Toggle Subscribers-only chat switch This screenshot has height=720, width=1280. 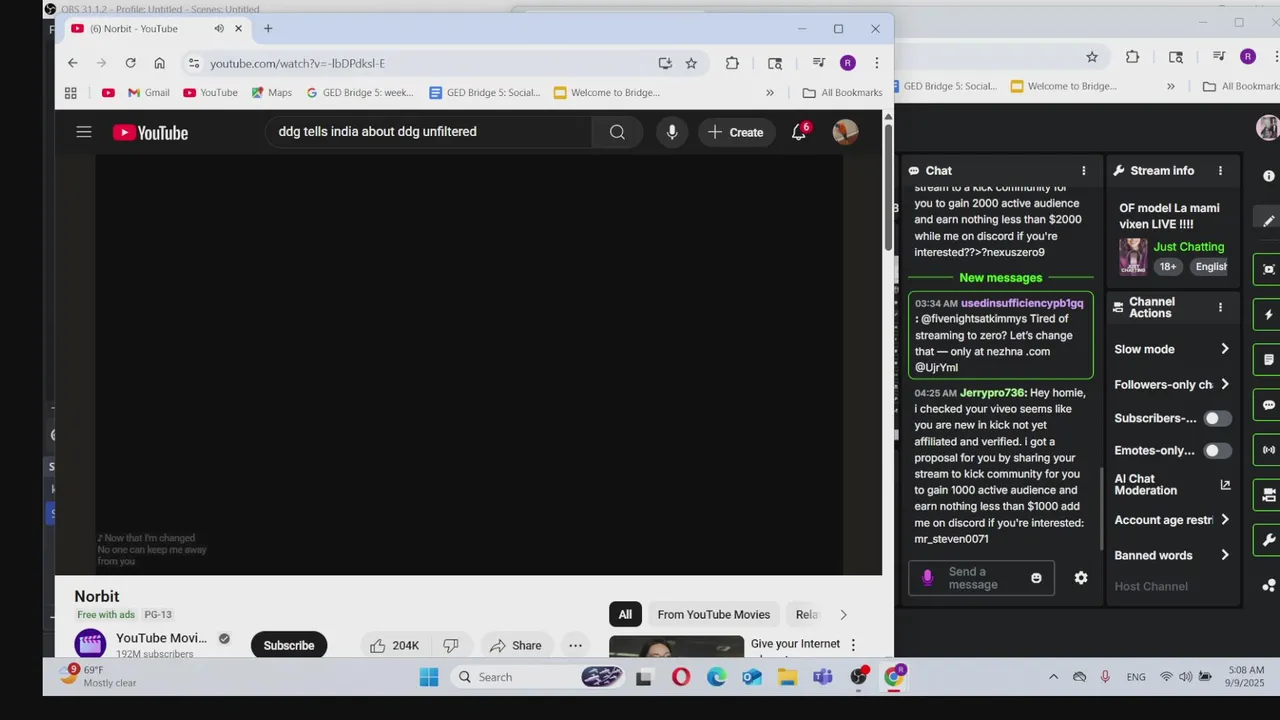1217,418
